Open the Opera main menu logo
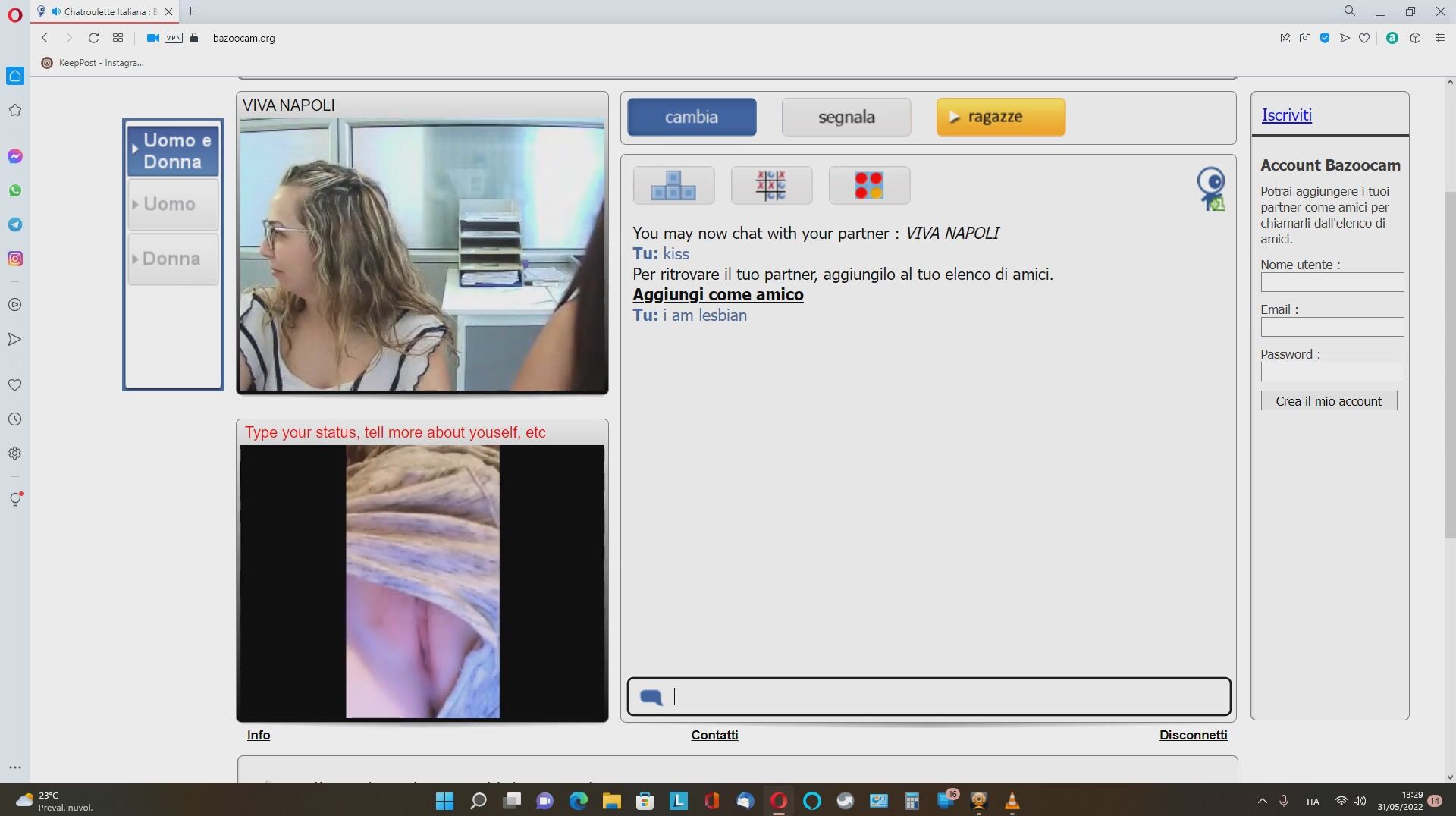This screenshot has width=1456, height=816. [14, 14]
